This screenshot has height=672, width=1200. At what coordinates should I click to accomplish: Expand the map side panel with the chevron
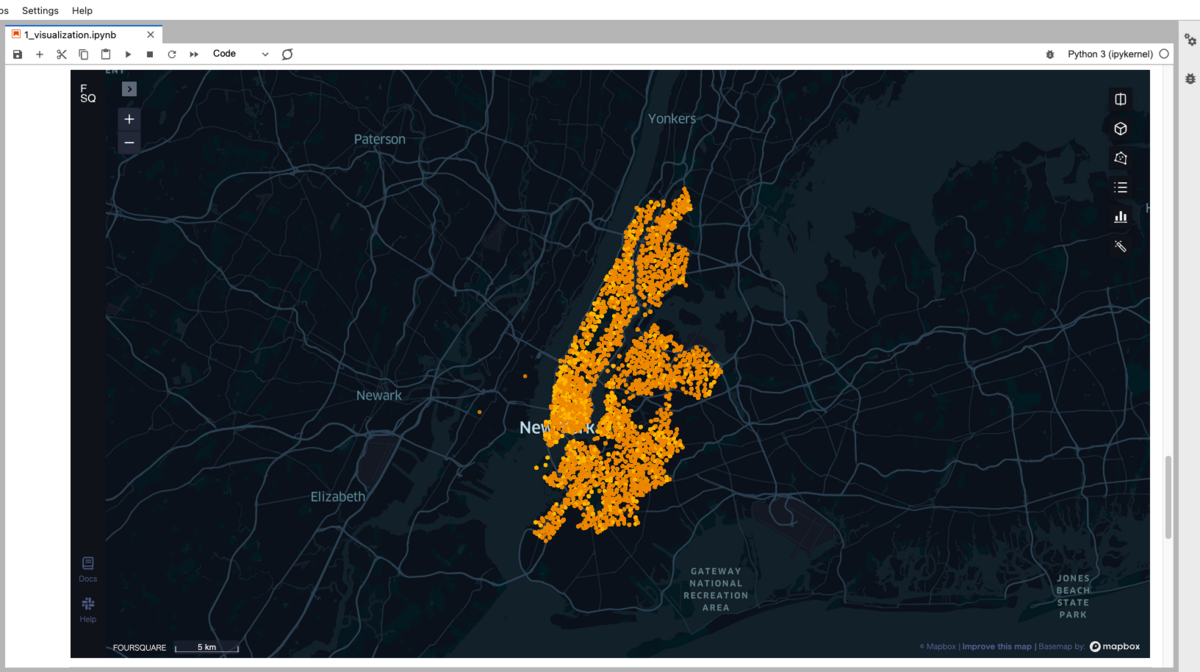(x=128, y=88)
